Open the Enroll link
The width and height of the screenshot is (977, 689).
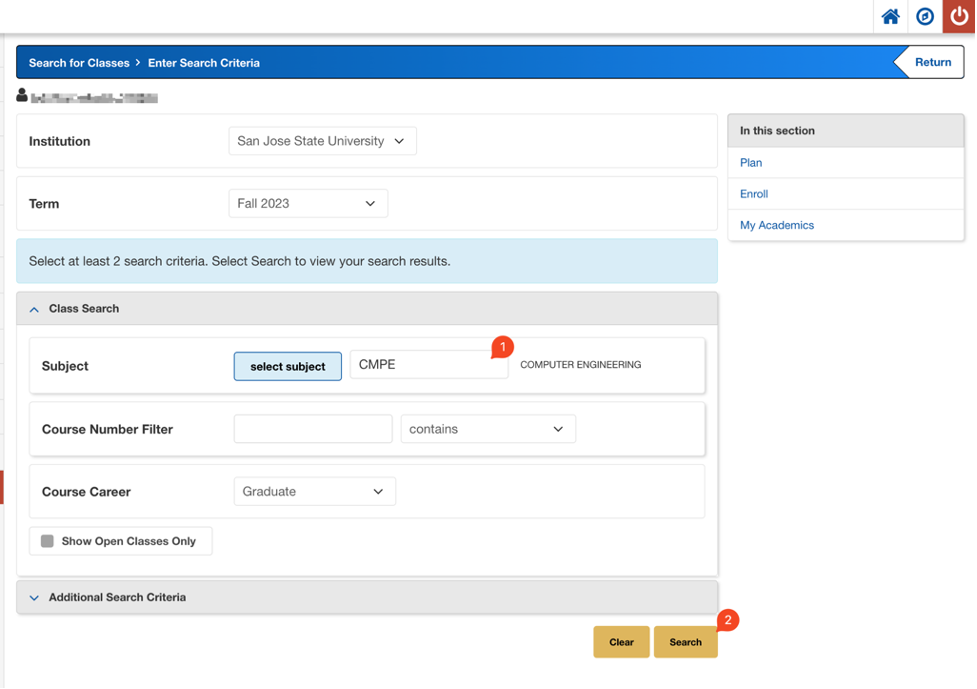click(x=754, y=194)
